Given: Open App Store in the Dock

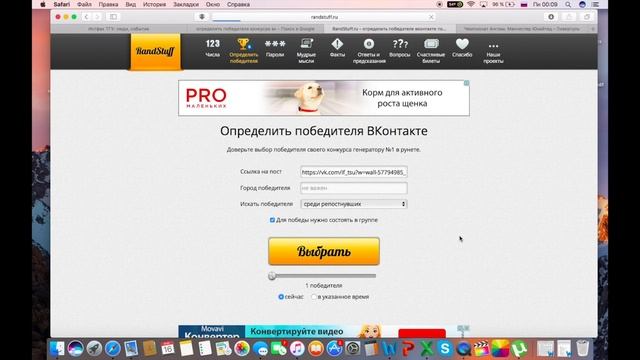Looking at the screenshot, I should click(334, 349).
